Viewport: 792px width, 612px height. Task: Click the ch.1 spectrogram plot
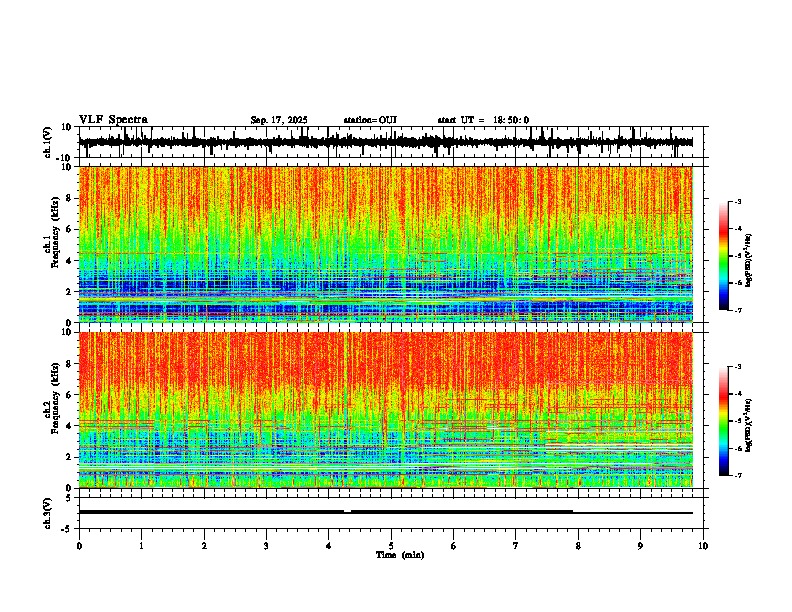click(386, 244)
